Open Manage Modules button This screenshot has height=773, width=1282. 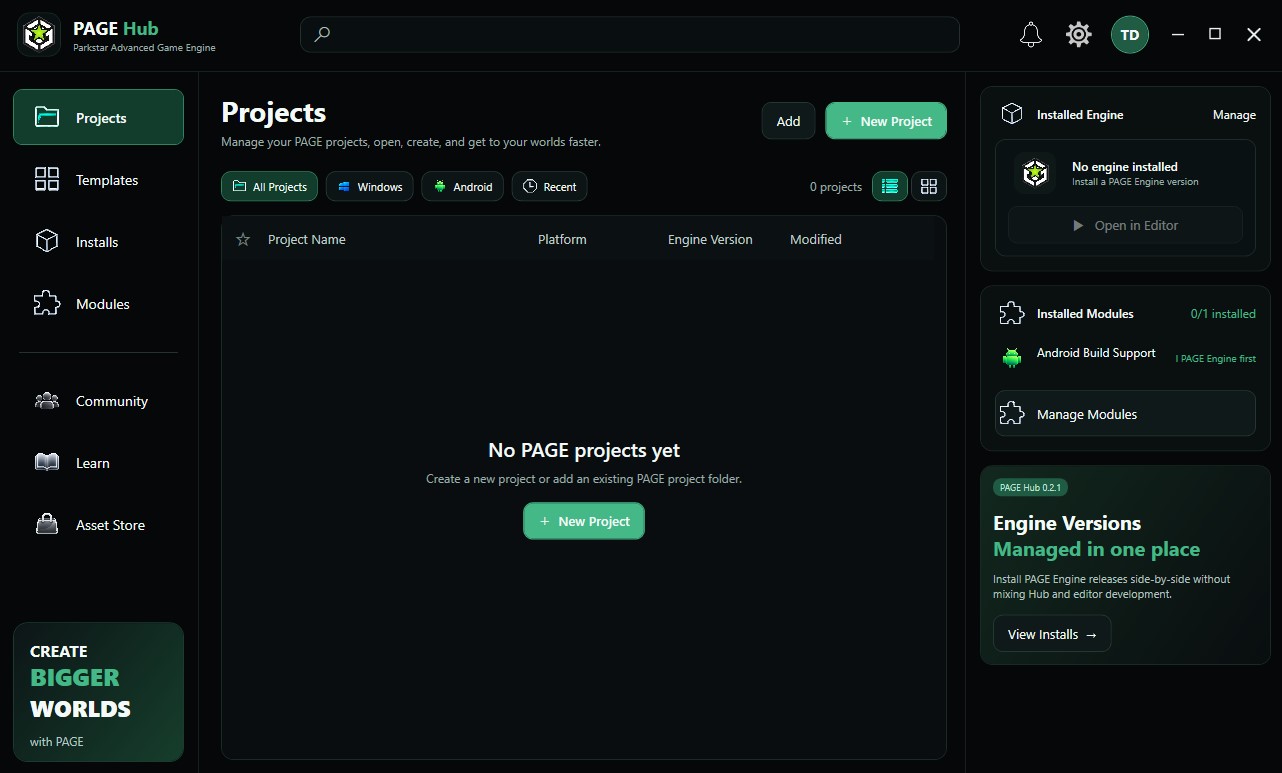(1125, 414)
